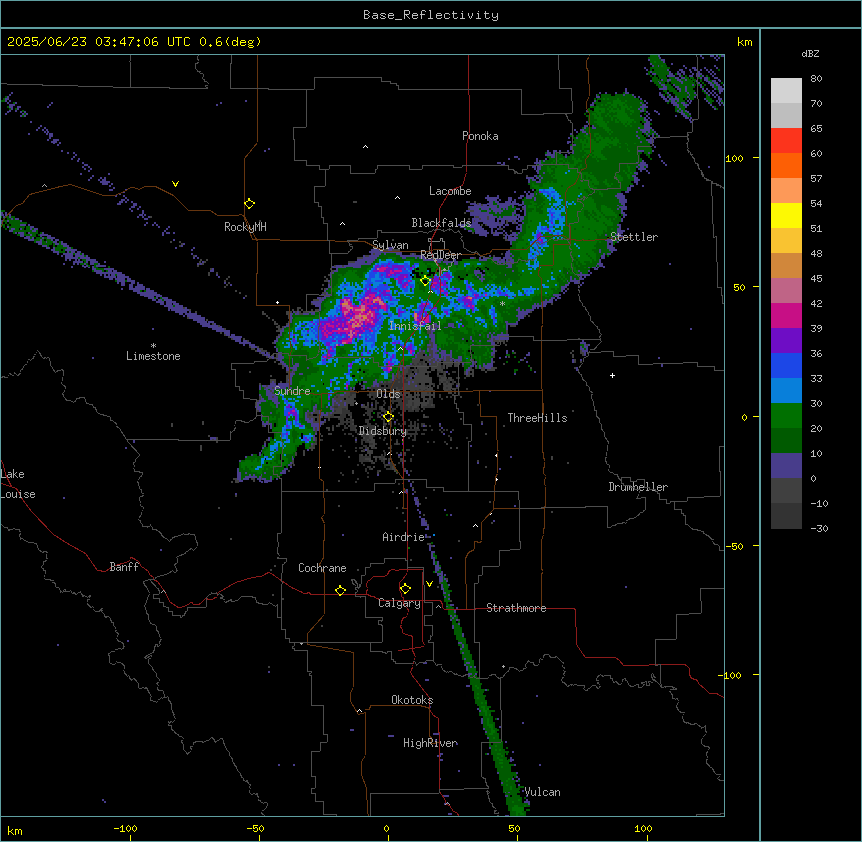Select the HighRiver city label
The image size is (862, 842).
[430, 743]
